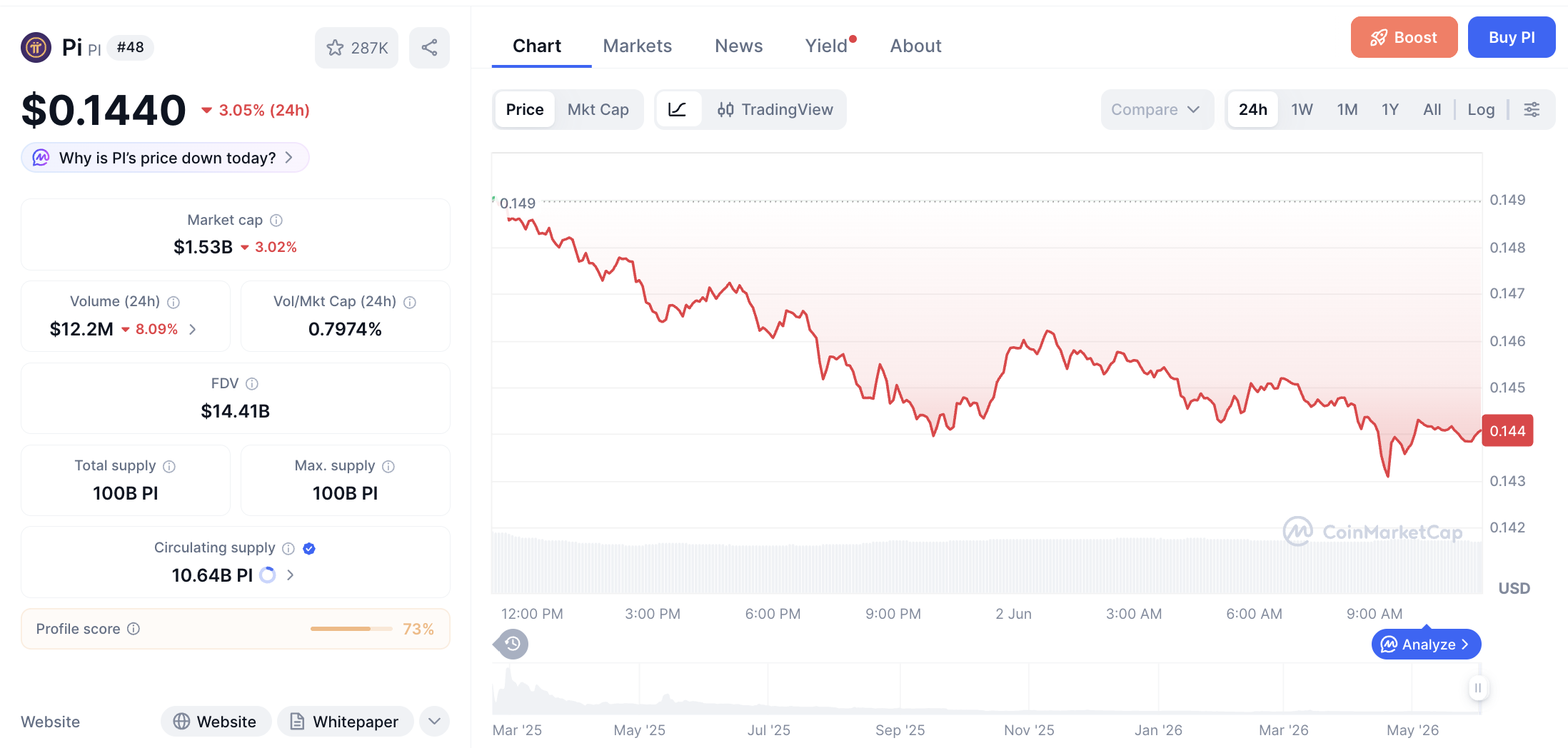Open the News tab
Image resolution: width=1568 pixels, height=748 pixels.
point(739,46)
